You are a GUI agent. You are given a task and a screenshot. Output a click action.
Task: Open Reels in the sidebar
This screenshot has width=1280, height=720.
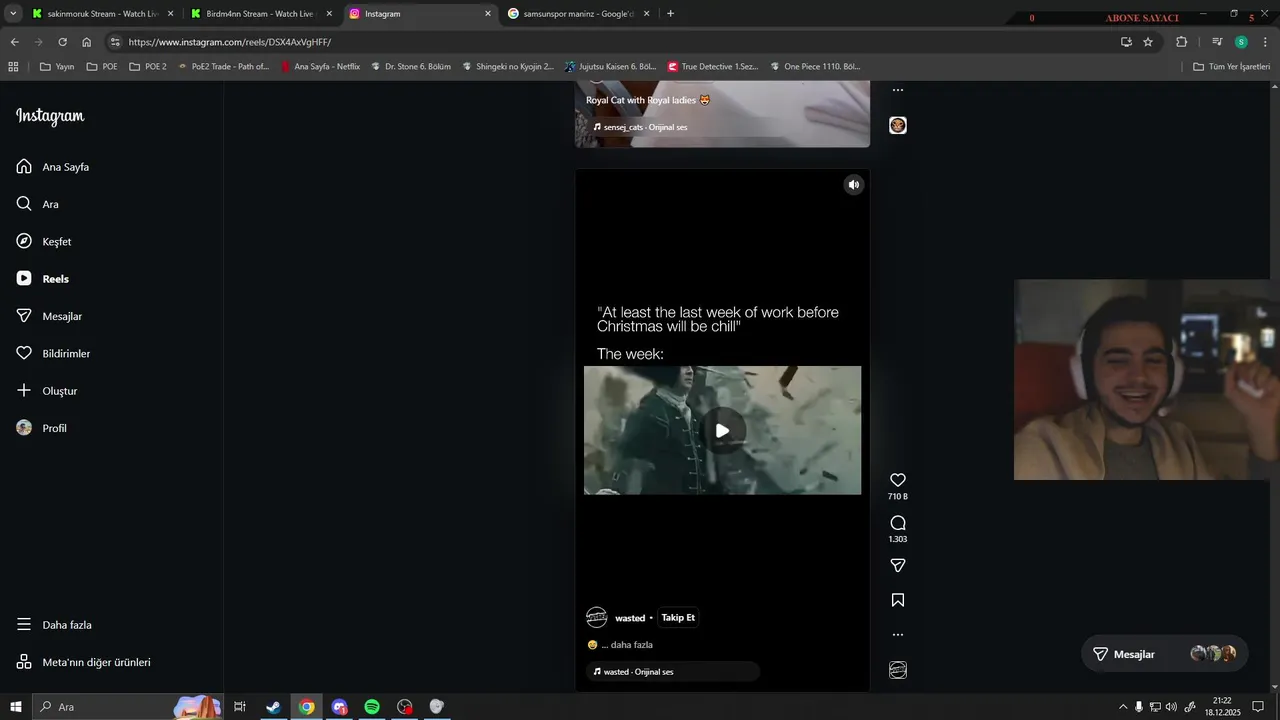(43, 279)
